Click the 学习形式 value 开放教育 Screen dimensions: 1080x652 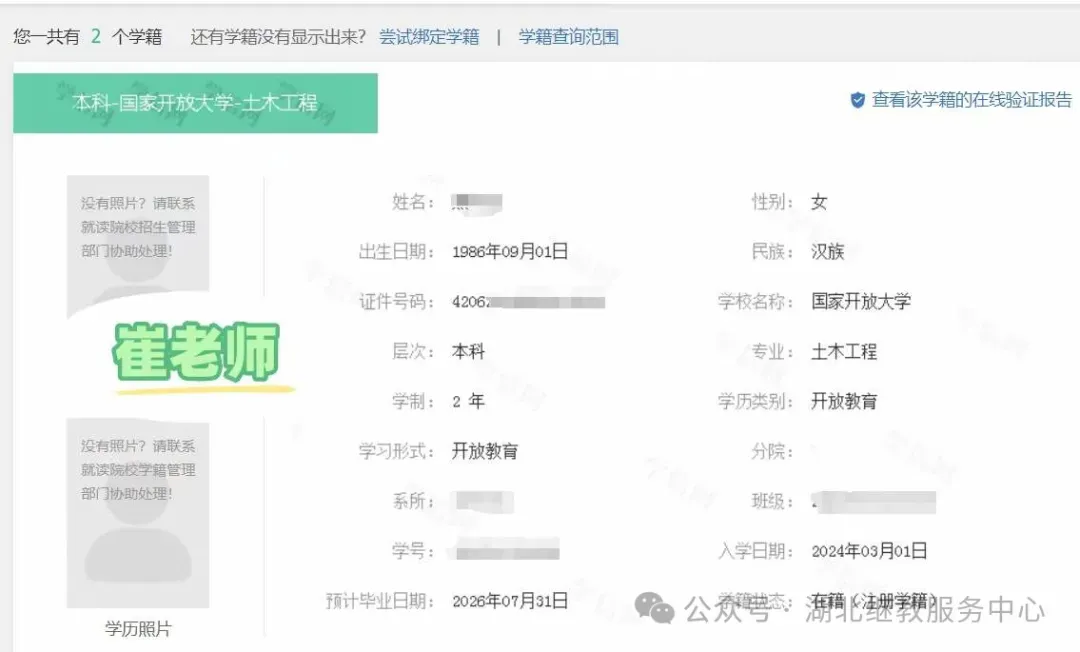[485, 451]
